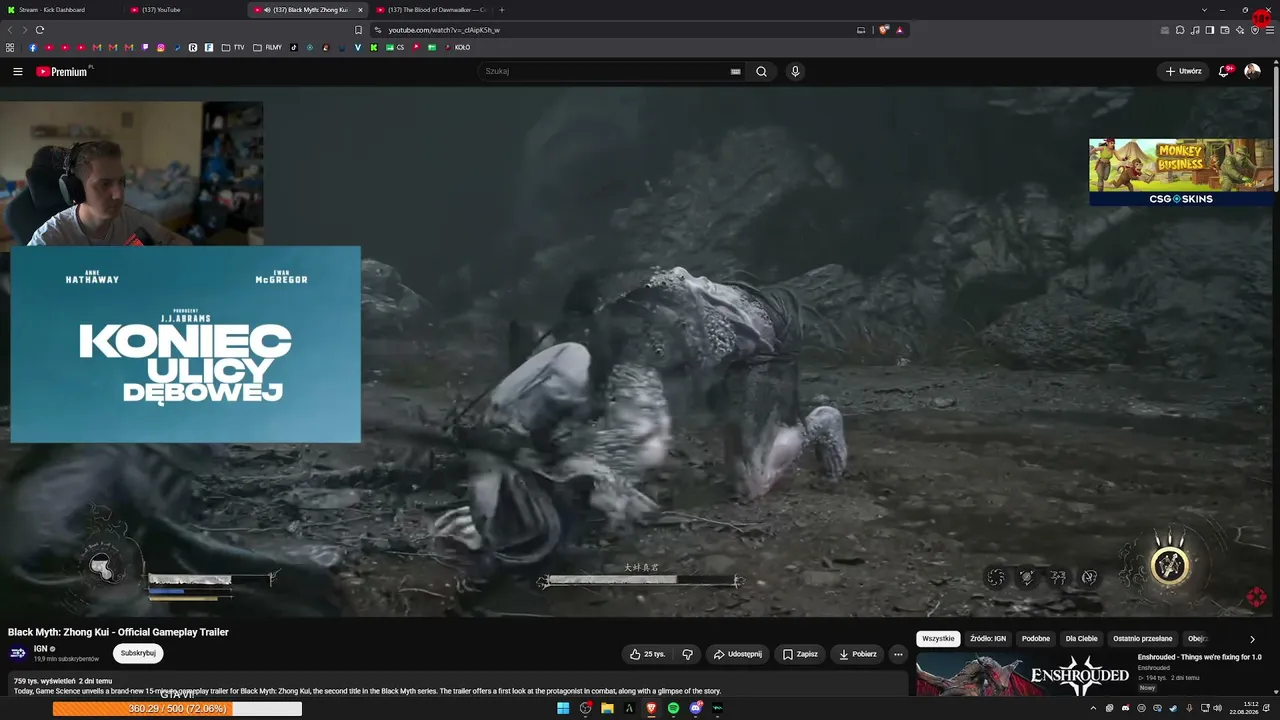Screen dimensions: 1280x720
Task: Open the more actions ellipsis under video
Action: click(898, 654)
